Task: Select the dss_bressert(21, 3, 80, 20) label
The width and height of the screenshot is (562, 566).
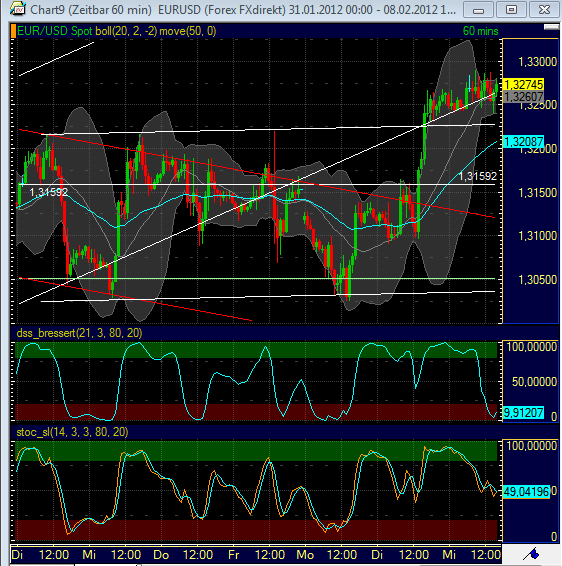Action: [x=79, y=332]
